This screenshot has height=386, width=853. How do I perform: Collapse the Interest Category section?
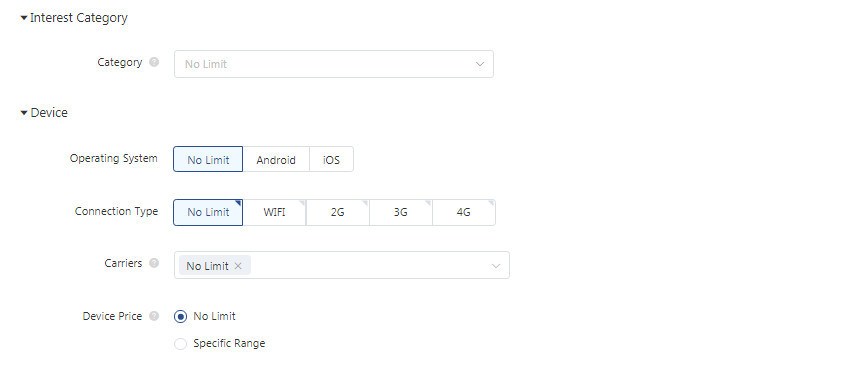coord(23,18)
